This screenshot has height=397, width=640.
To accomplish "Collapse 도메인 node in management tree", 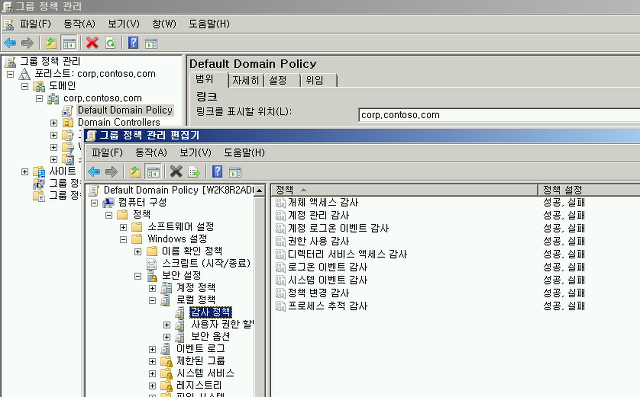I will click(25, 86).
